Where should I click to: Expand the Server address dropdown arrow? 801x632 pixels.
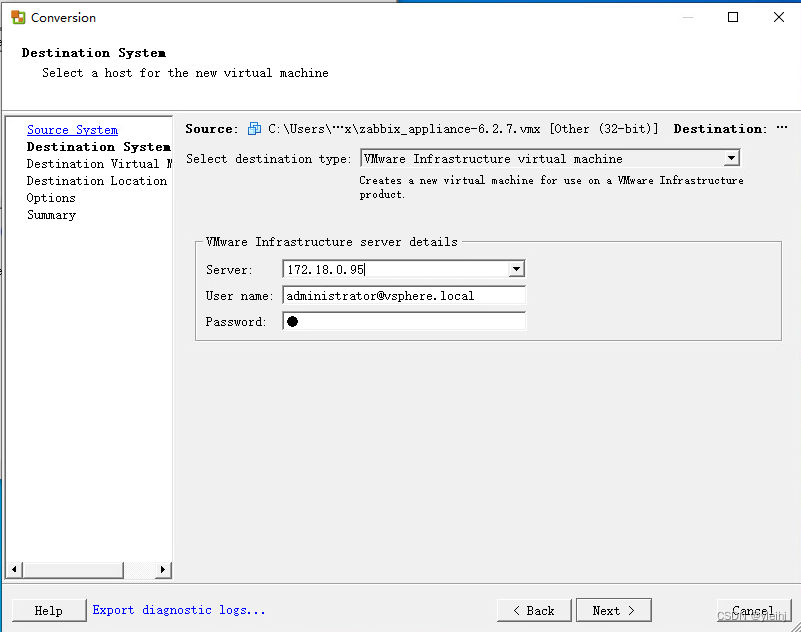click(x=516, y=269)
